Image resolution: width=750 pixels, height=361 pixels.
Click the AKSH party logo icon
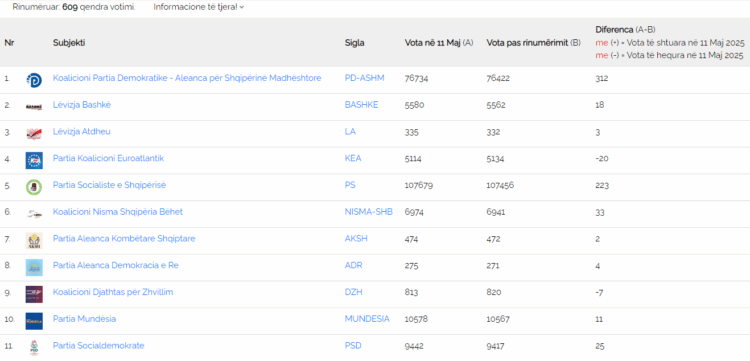34,241
